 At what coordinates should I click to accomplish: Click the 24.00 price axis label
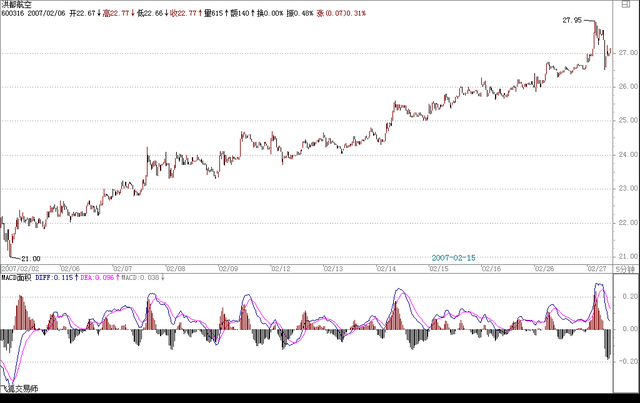pos(628,155)
